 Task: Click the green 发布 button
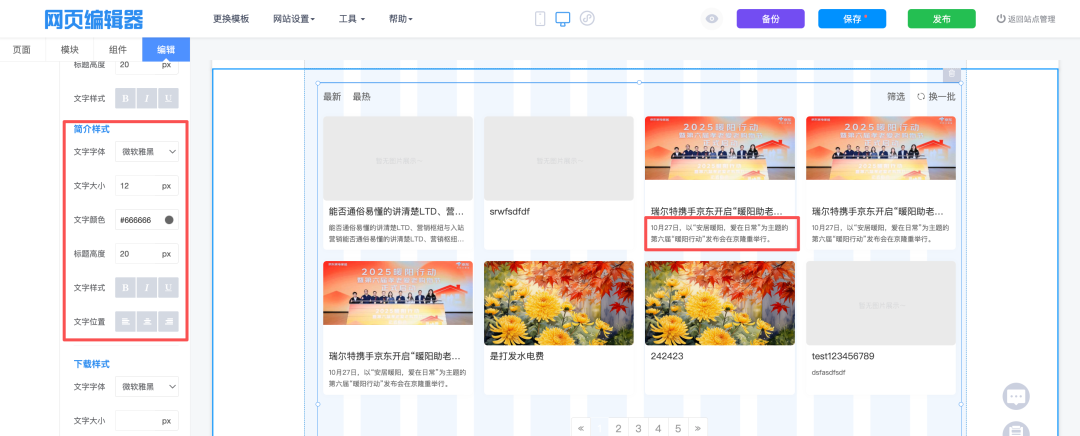(x=942, y=19)
